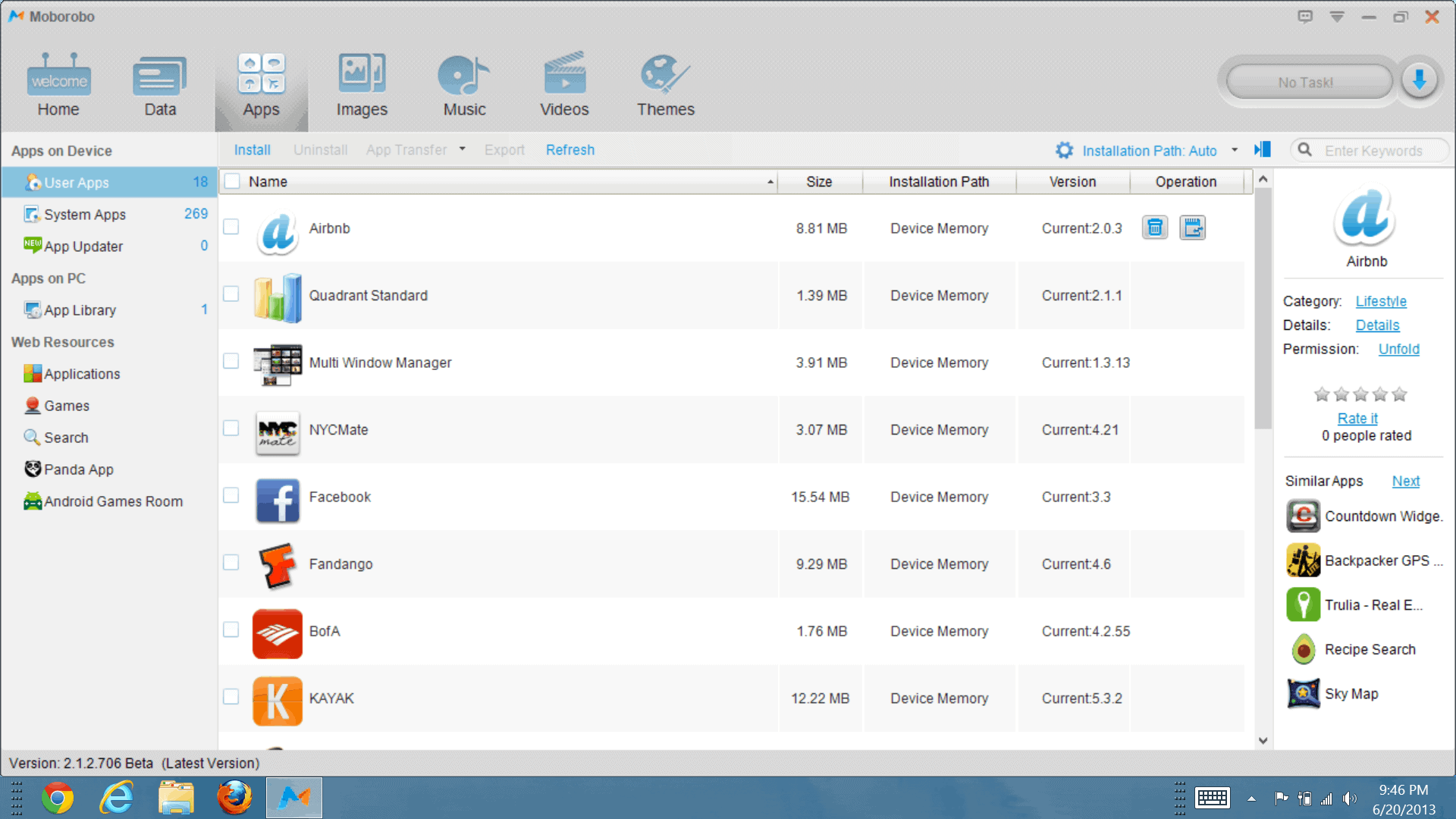Click the export icon for Airbnb
The width and height of the screenshot is (1456, 819).
(1192, 227)
